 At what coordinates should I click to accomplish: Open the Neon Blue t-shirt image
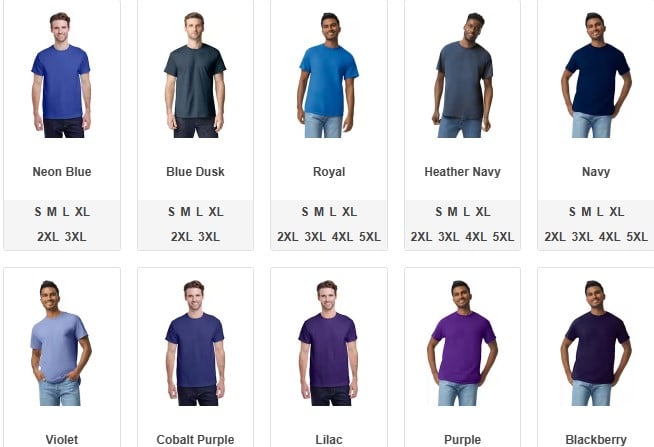coord(61,75)
